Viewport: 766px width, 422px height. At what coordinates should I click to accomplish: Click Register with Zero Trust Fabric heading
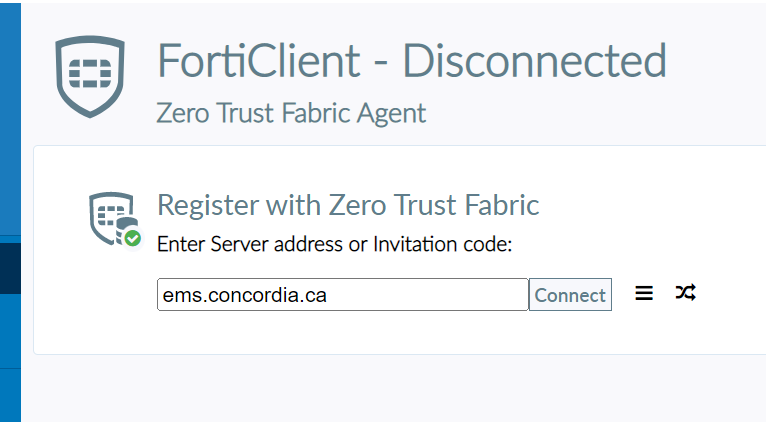coord(348,205)
